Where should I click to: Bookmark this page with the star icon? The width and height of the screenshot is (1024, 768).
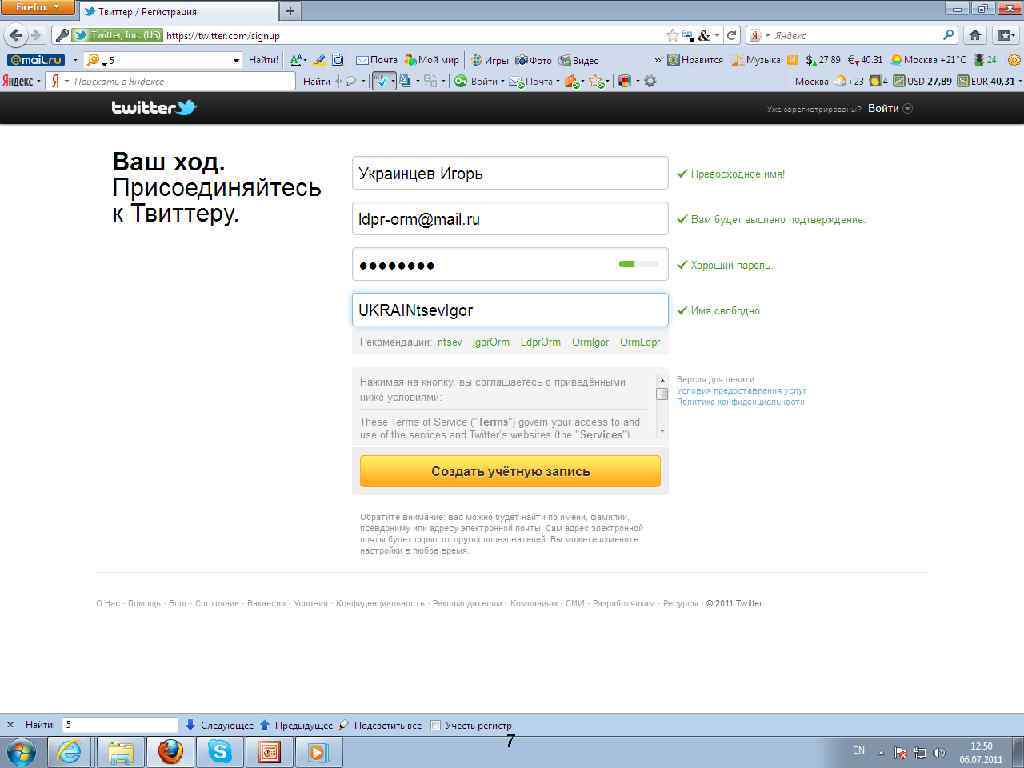[x=672, y=35]
